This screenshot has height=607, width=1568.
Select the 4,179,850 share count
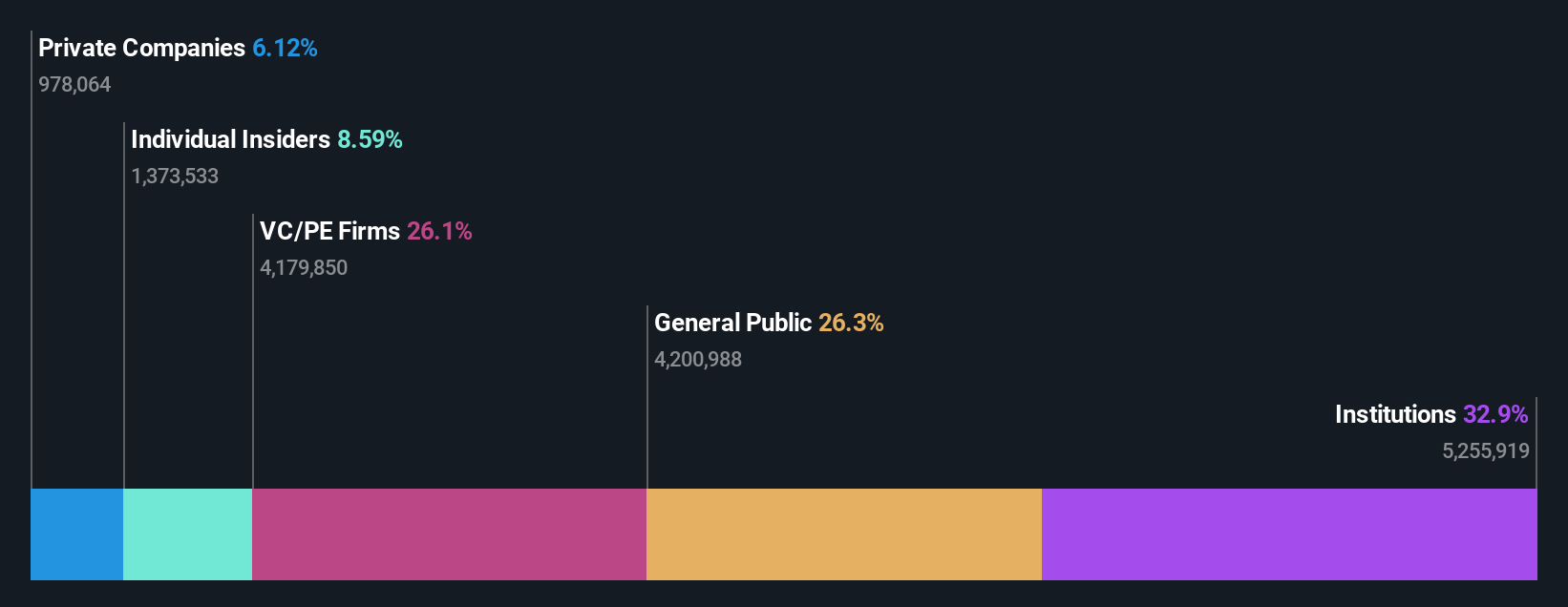pos(304,268)
